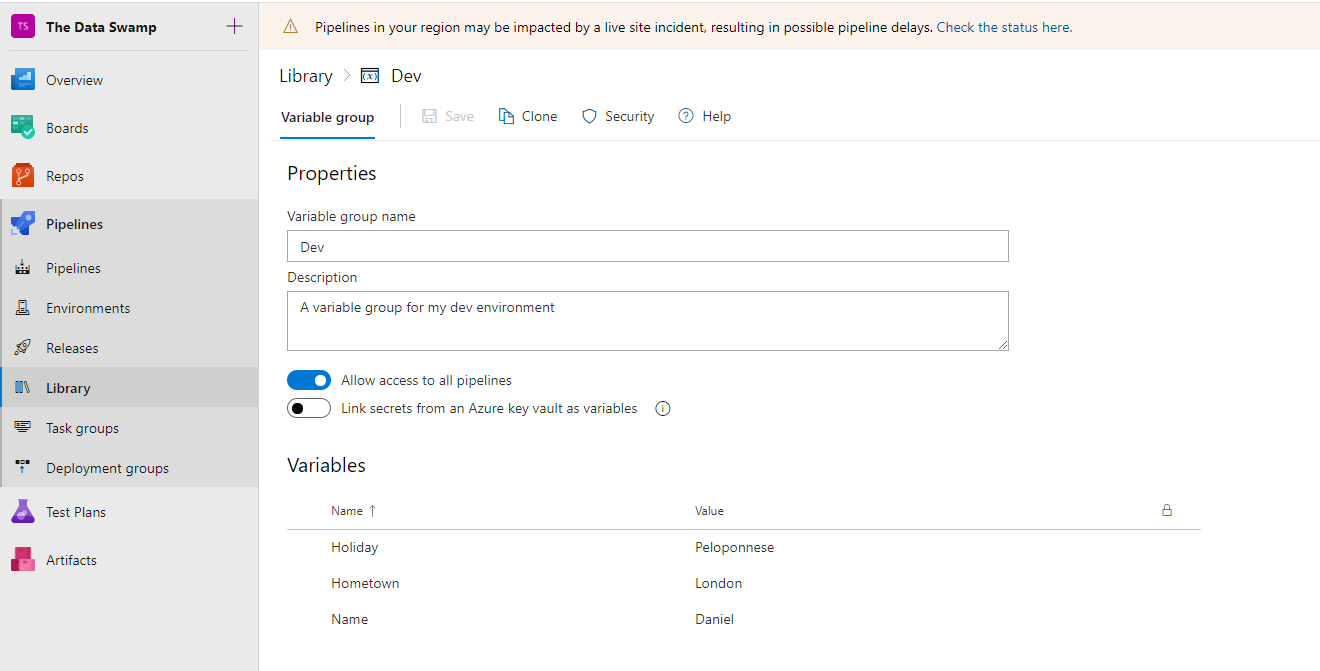The width and height of the screenshot is (1320, 671).
Task: Switch to the Variable group tab
Action: [x=327, y=117]
